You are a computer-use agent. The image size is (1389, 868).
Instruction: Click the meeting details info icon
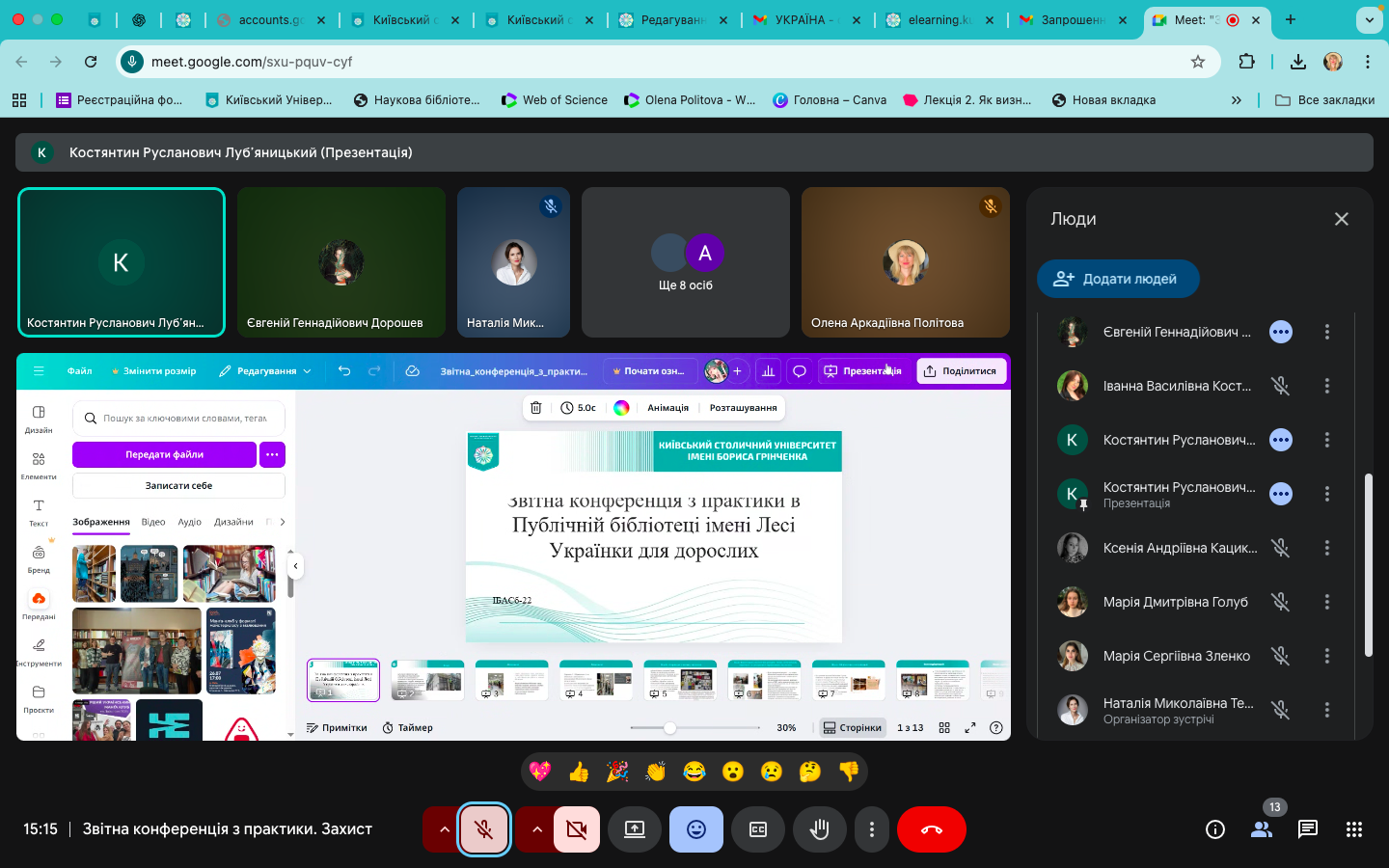point(1215,829)
